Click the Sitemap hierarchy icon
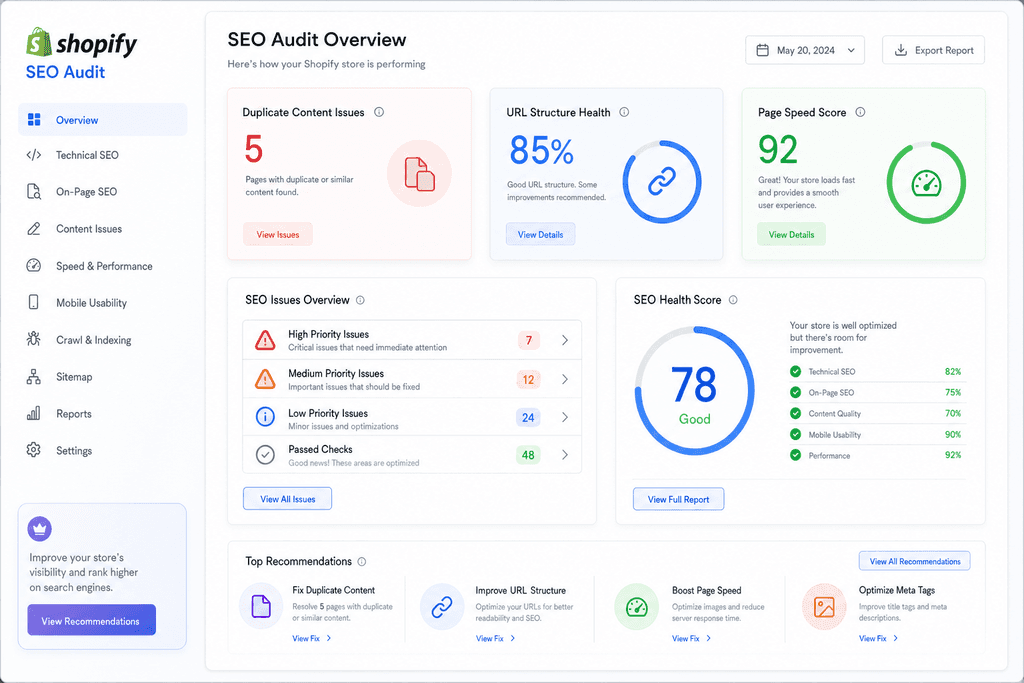1024x683 pixels. click(x=34, y=377)
